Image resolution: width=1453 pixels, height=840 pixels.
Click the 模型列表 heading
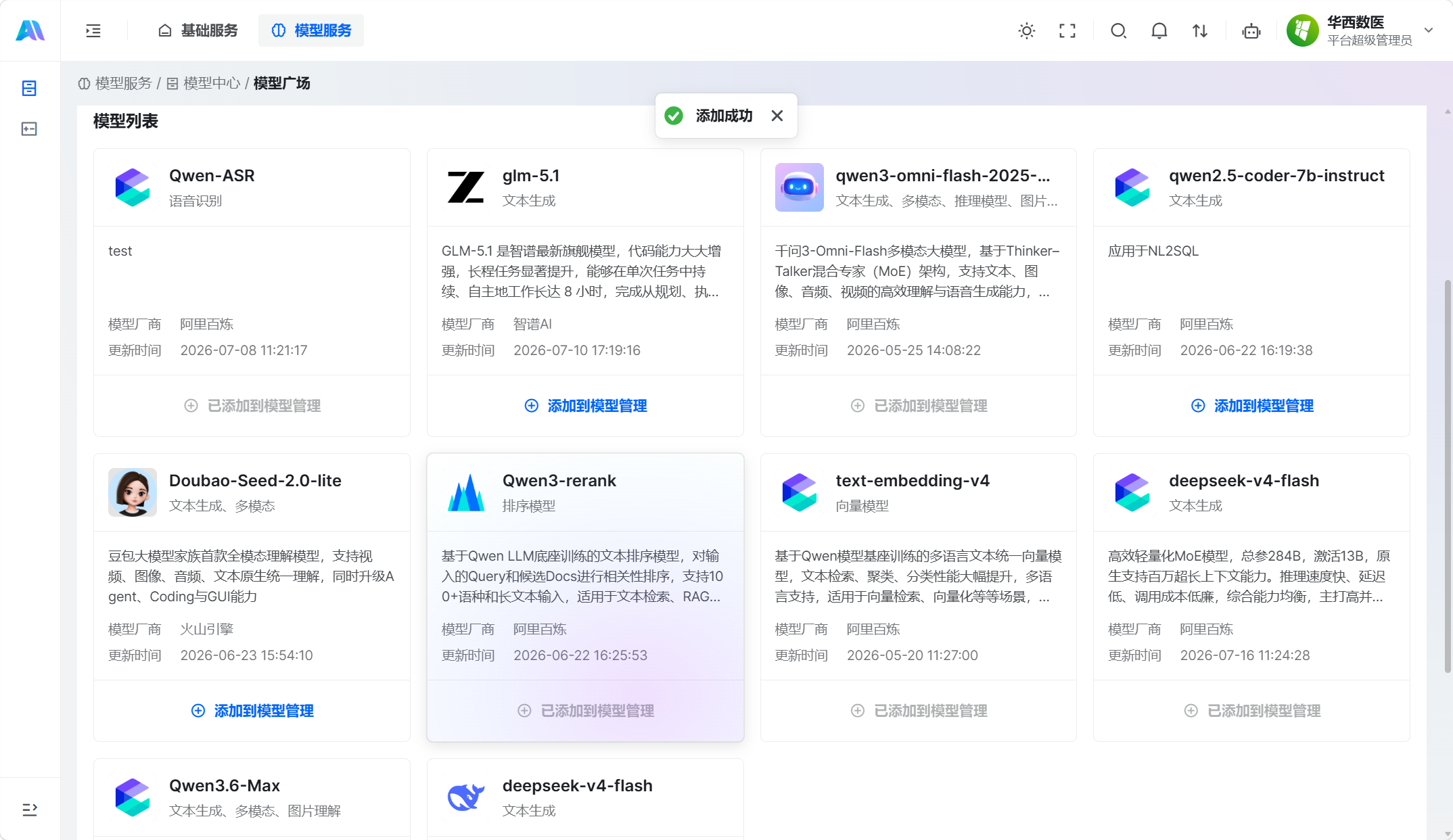(126, 121)
